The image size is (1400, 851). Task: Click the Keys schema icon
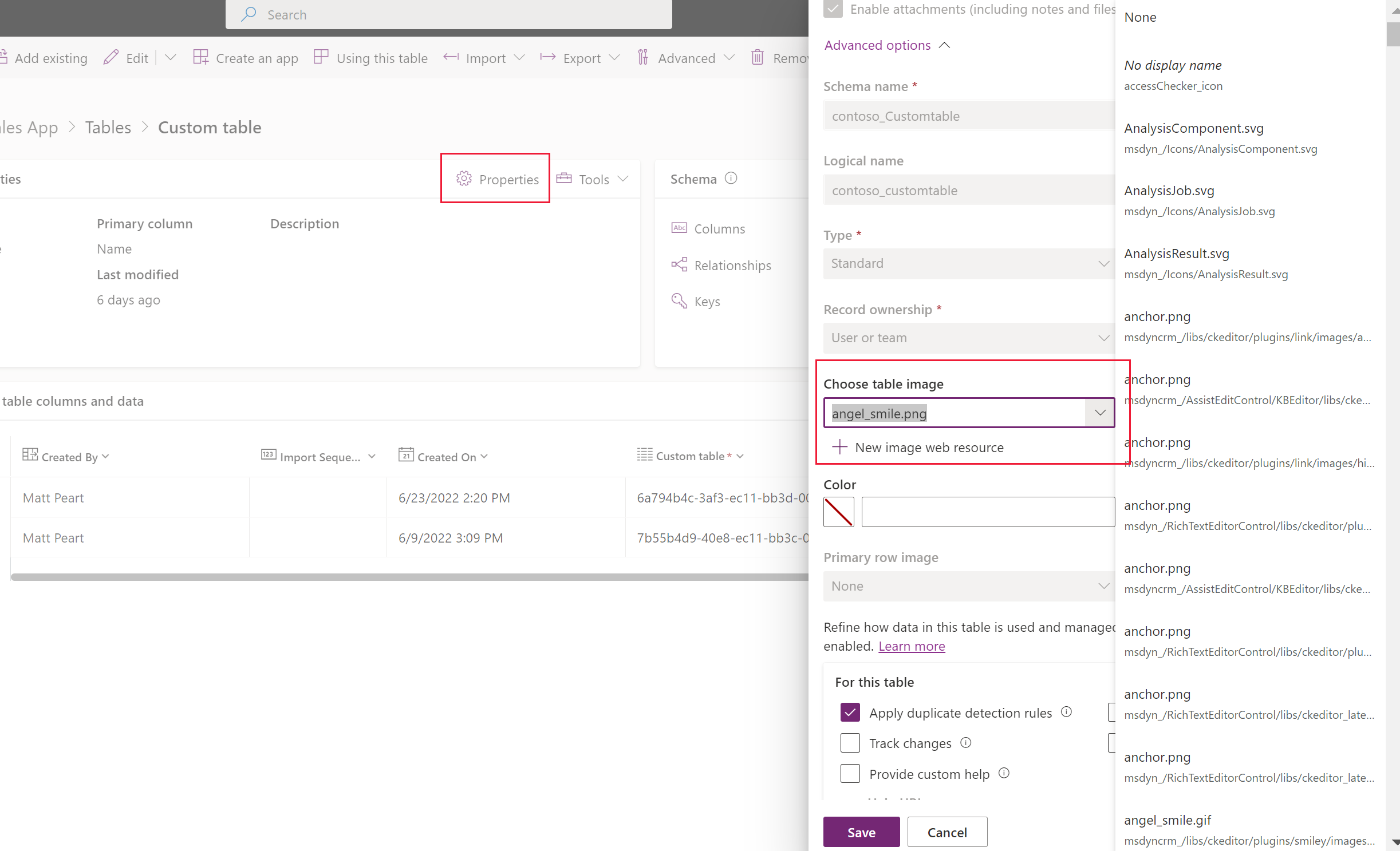pyautogui.click(x=678, y=301)
